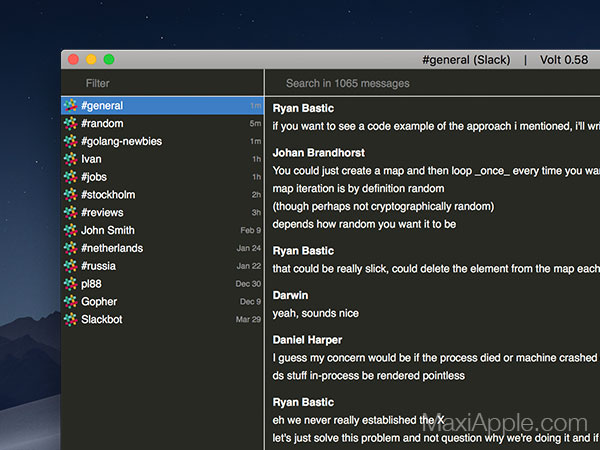Image resolution: width=600 pixels, height=450 pixels.
Task: Click the 5m timestamp on #random row
Action: click(x=255, y=123)
